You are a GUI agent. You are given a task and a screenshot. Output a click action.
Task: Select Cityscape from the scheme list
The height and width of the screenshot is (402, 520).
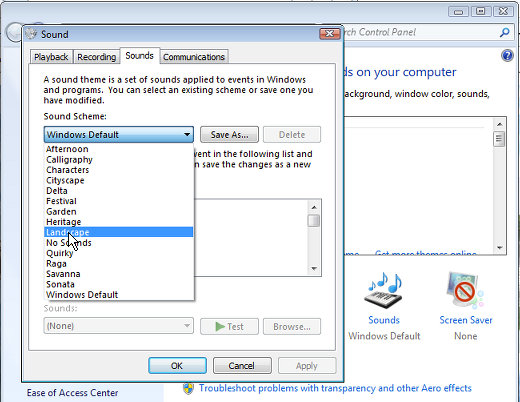(119, 180)
